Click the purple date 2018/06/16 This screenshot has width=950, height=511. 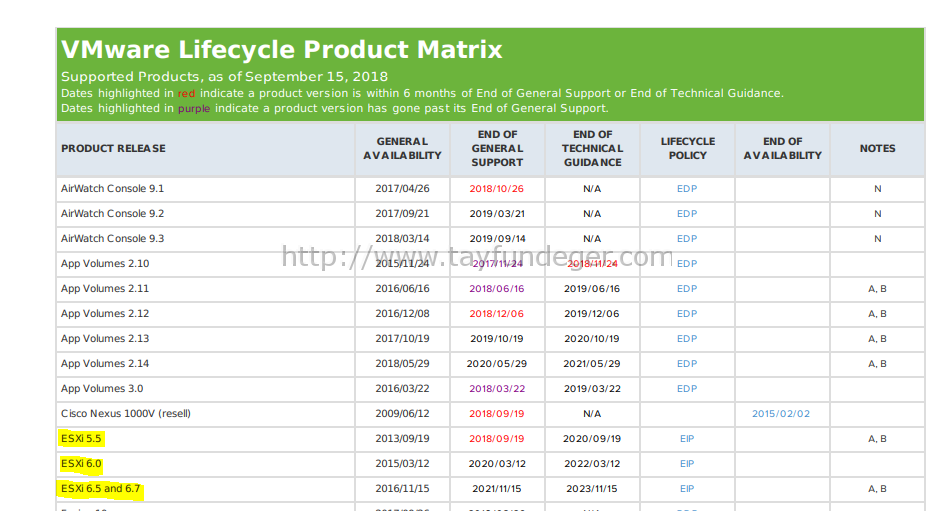(x=497, y=289)
